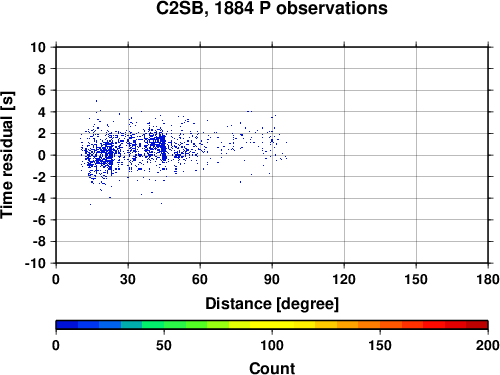This screenshot has width=500, height=375.
Task: Select the y-axis tick label '6'
Action: [41, 90]
